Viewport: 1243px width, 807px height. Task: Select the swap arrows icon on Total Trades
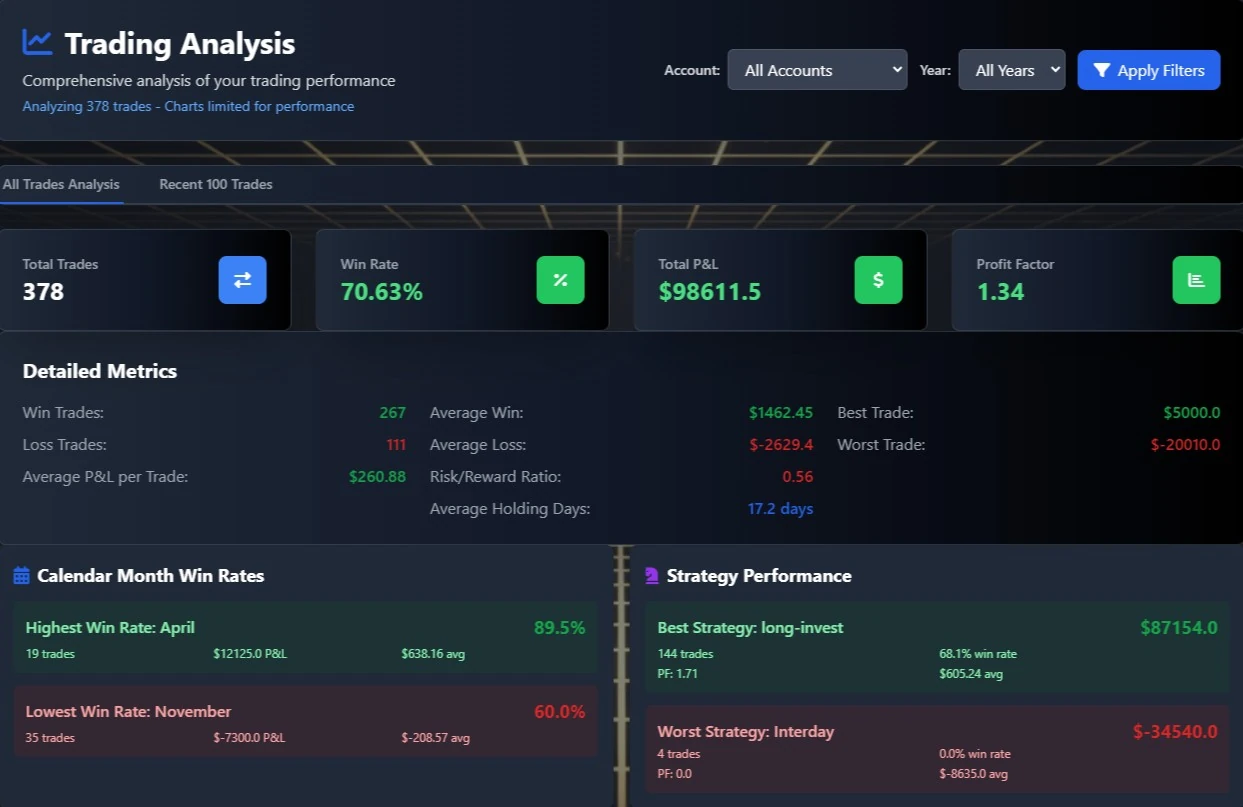point(242,280)
